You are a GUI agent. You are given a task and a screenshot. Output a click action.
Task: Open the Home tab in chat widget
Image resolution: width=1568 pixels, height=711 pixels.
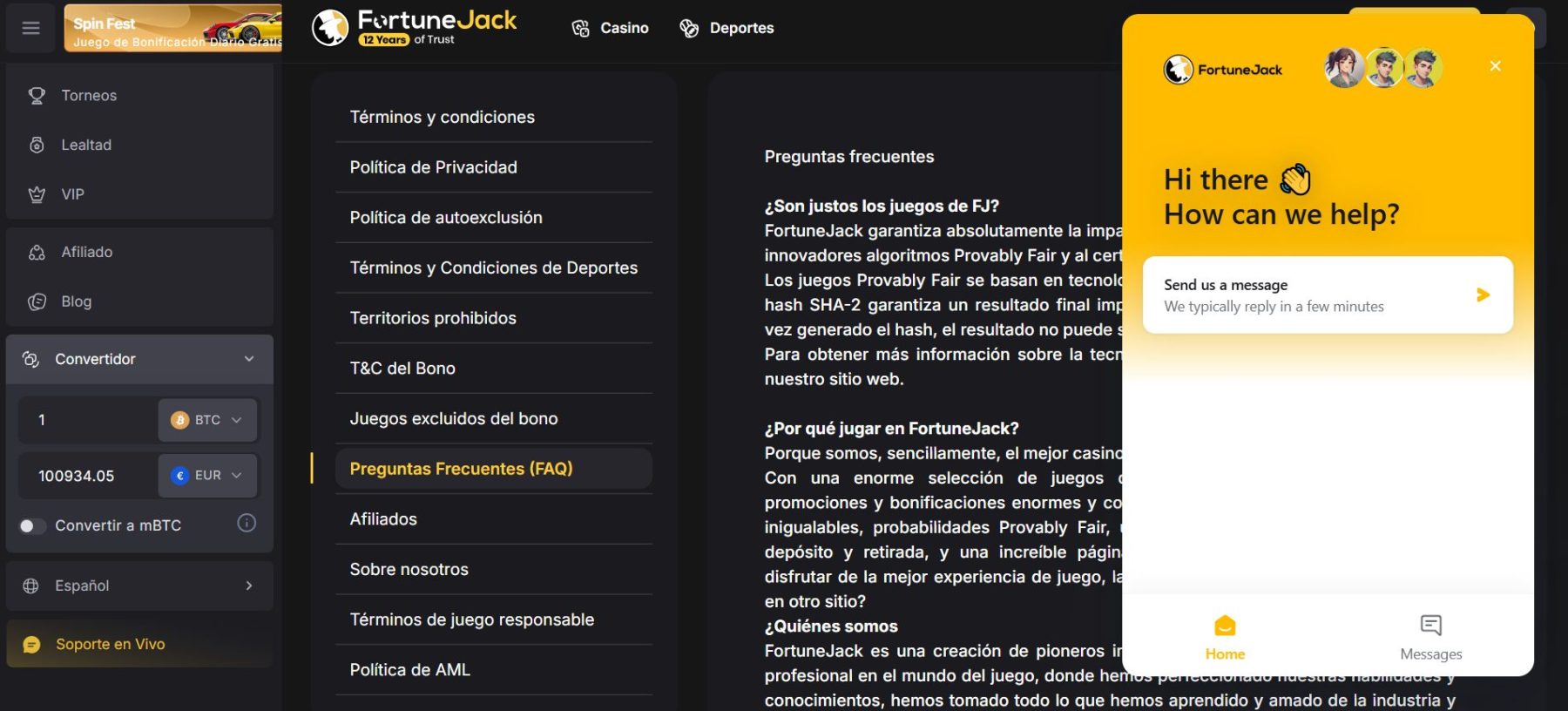pos(1225,638)
